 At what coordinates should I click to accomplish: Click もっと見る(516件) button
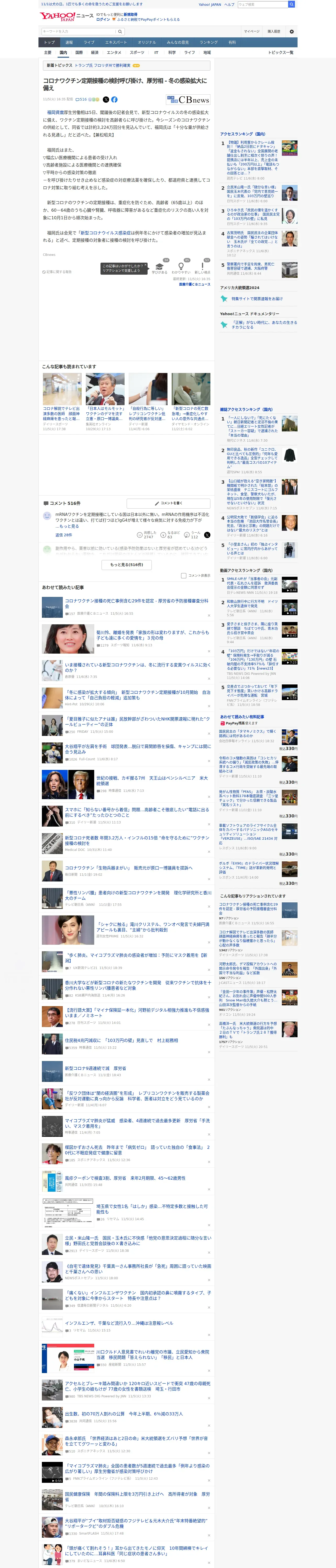click(x=127, y=565)
